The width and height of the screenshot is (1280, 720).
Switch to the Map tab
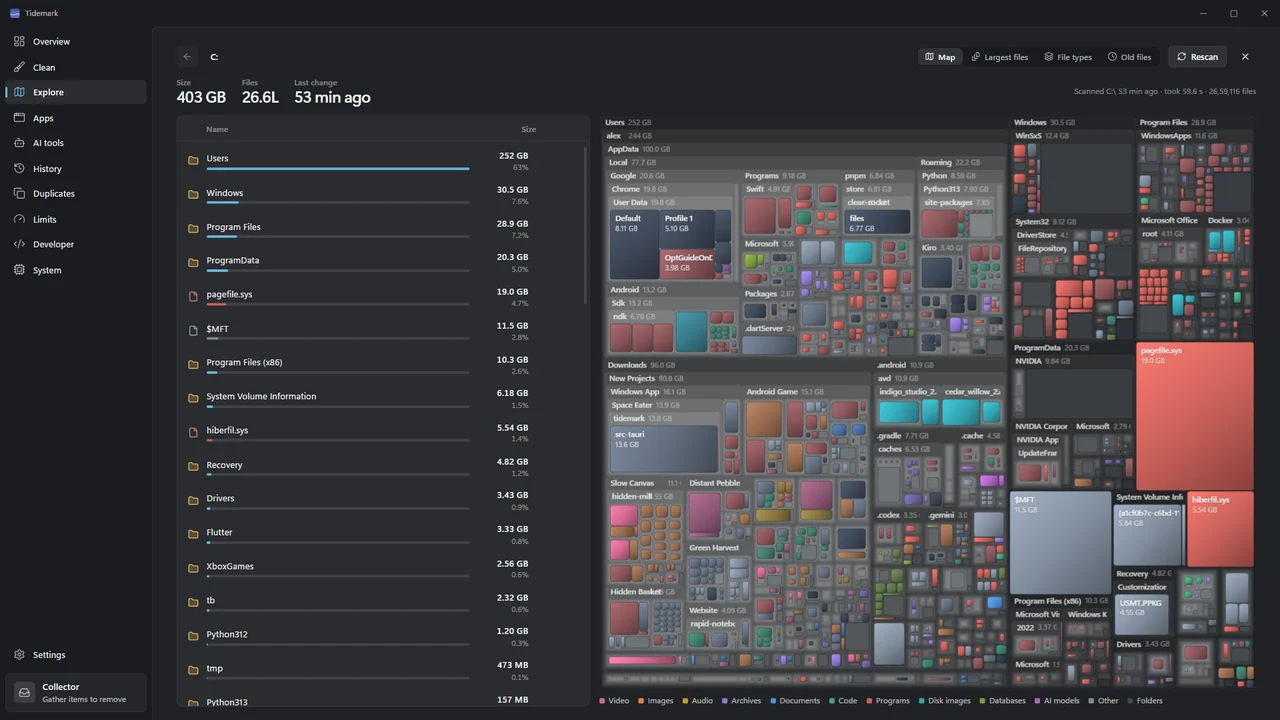tap(940, 57)
